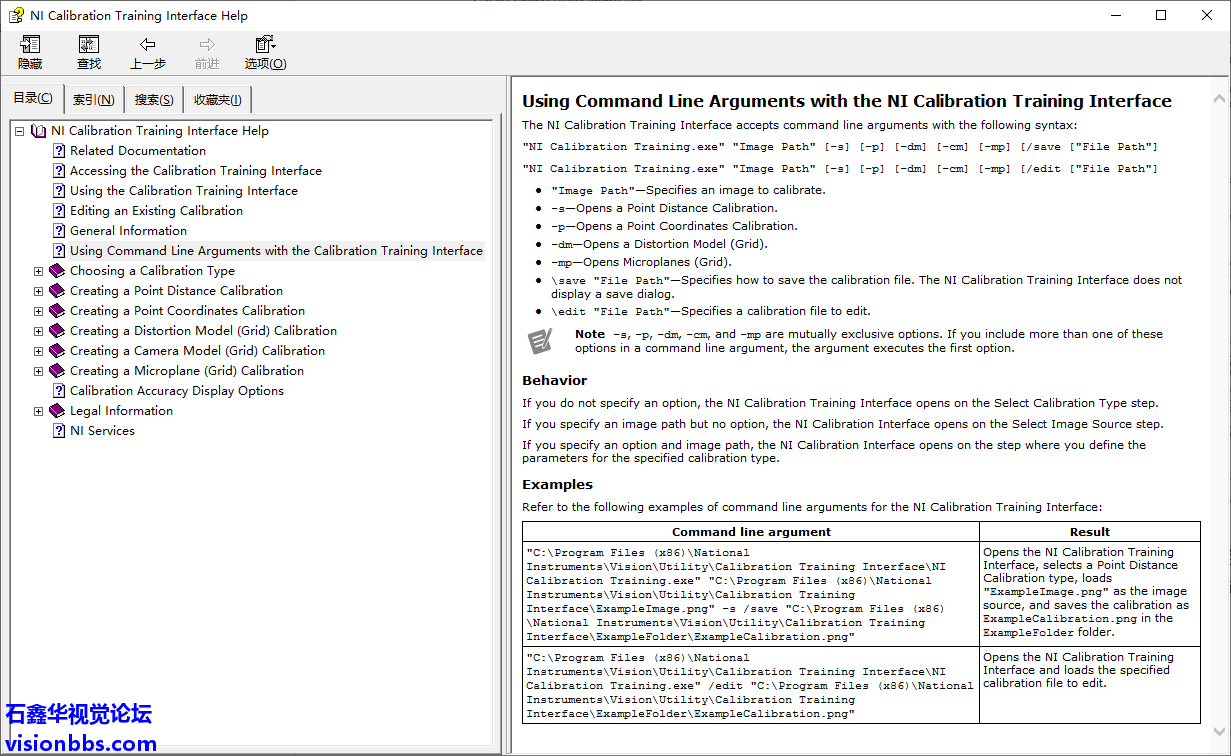1231x756 pixels.
Task: Click the 隐藏 (Hide) toolbar icon
Action: pos(30,45)
